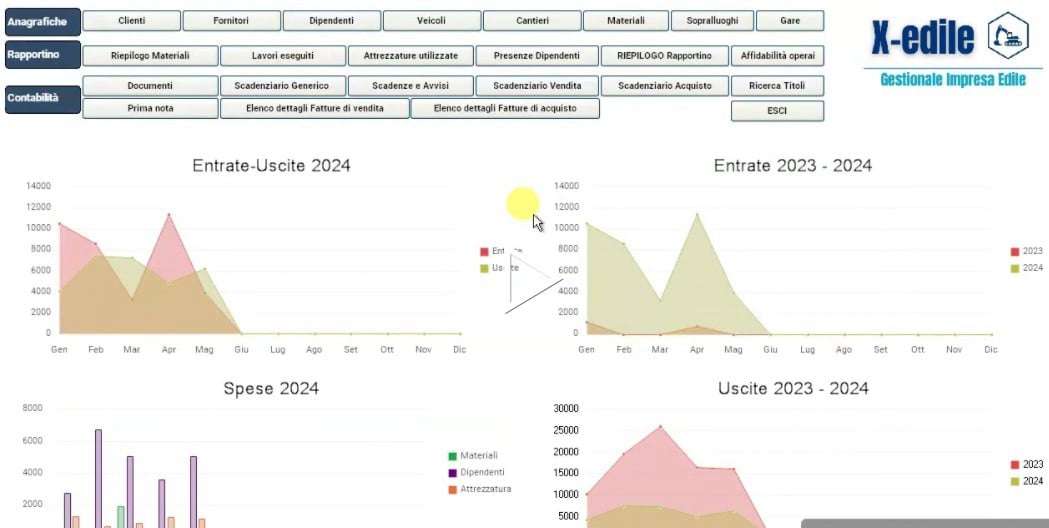Open the Sopralluoghi section
The height and width of the screenshot is (528, 1049).
[x=712, y=21]
